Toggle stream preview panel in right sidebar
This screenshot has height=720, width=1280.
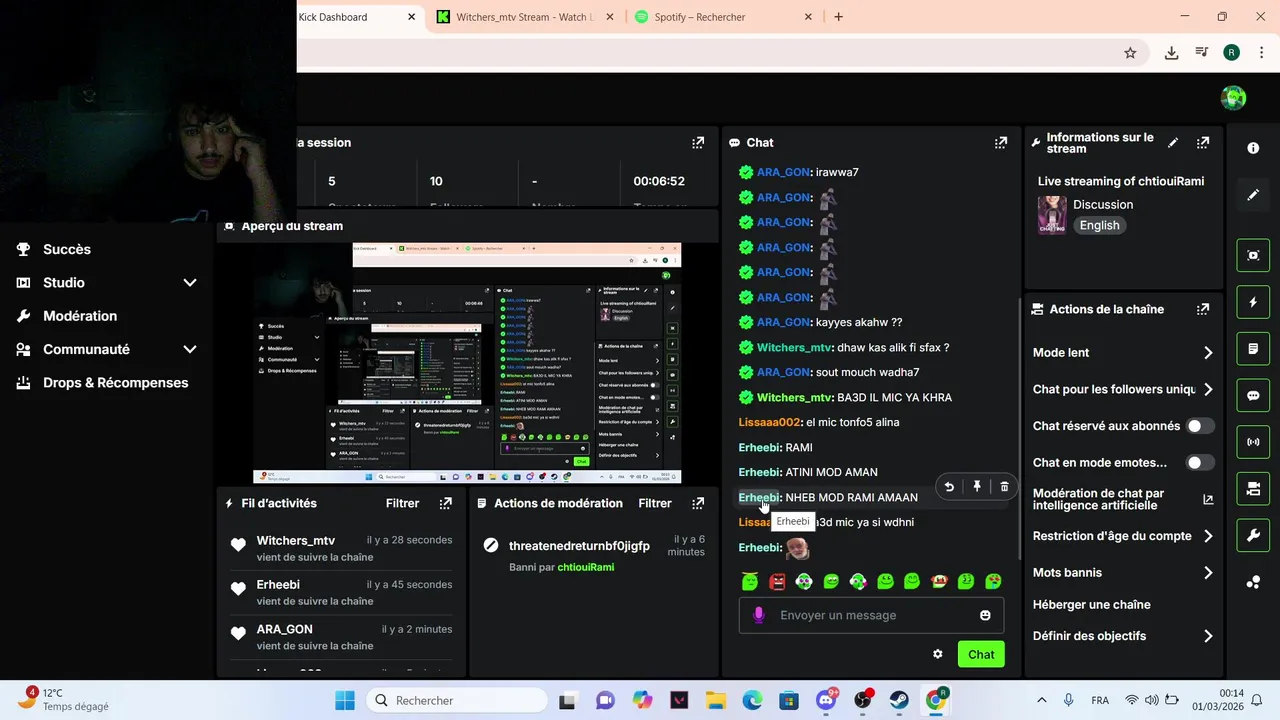pyautogui.click(x=1253, y=255)
